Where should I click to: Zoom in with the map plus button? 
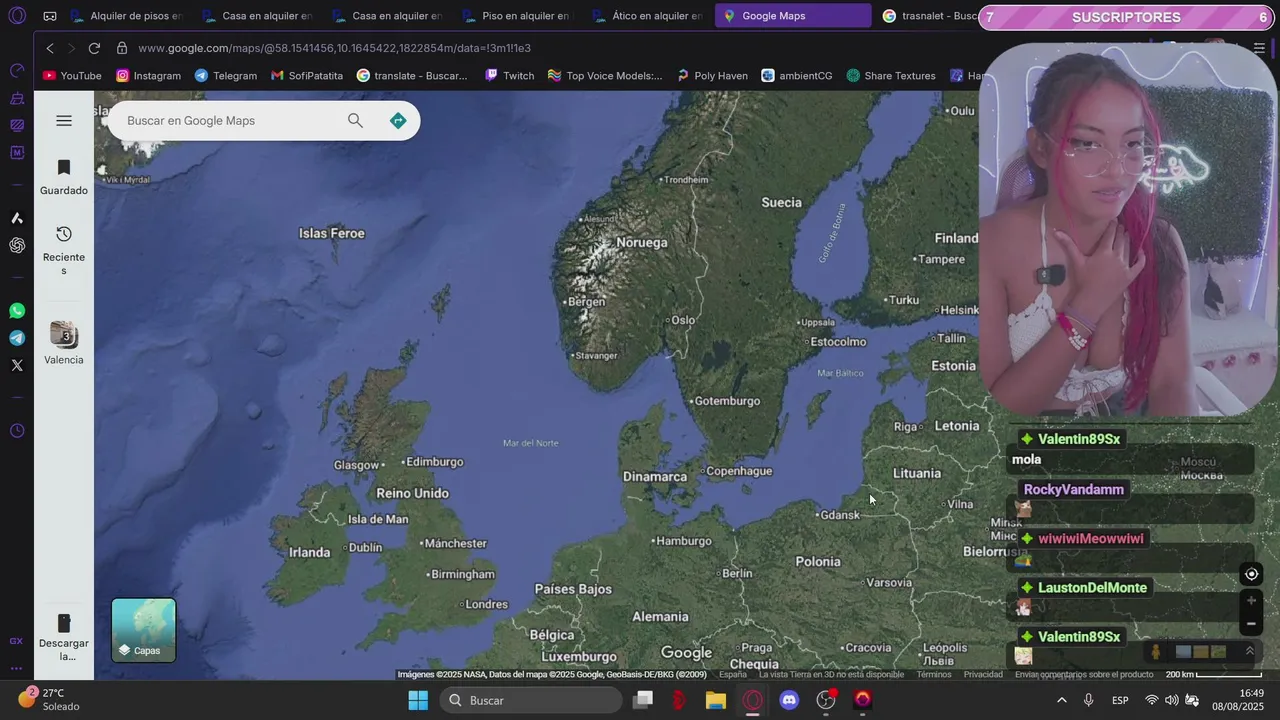(1251, 600)
